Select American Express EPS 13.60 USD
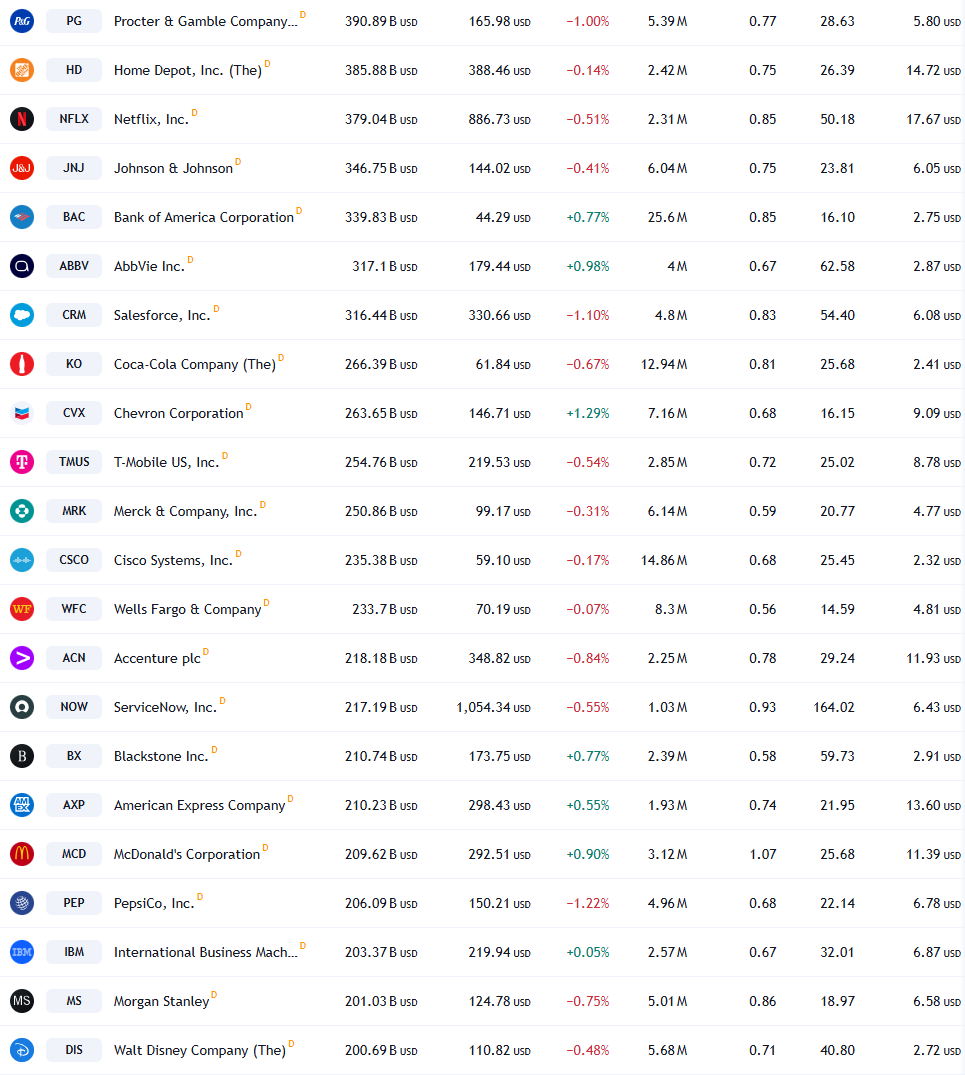The image size is (965, 1075). (933, 806)
